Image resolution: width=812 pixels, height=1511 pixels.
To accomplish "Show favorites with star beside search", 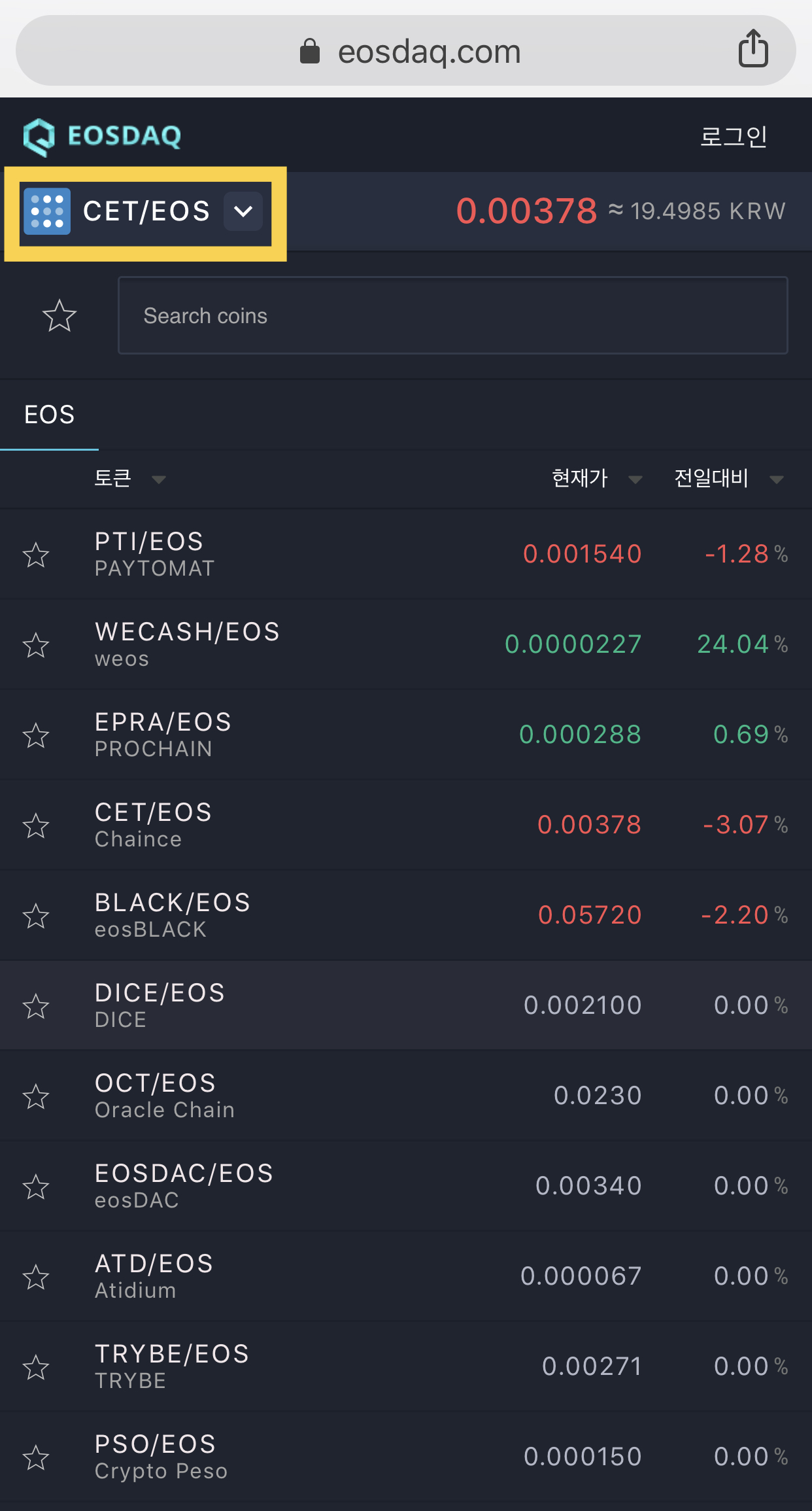I will 59,316.
